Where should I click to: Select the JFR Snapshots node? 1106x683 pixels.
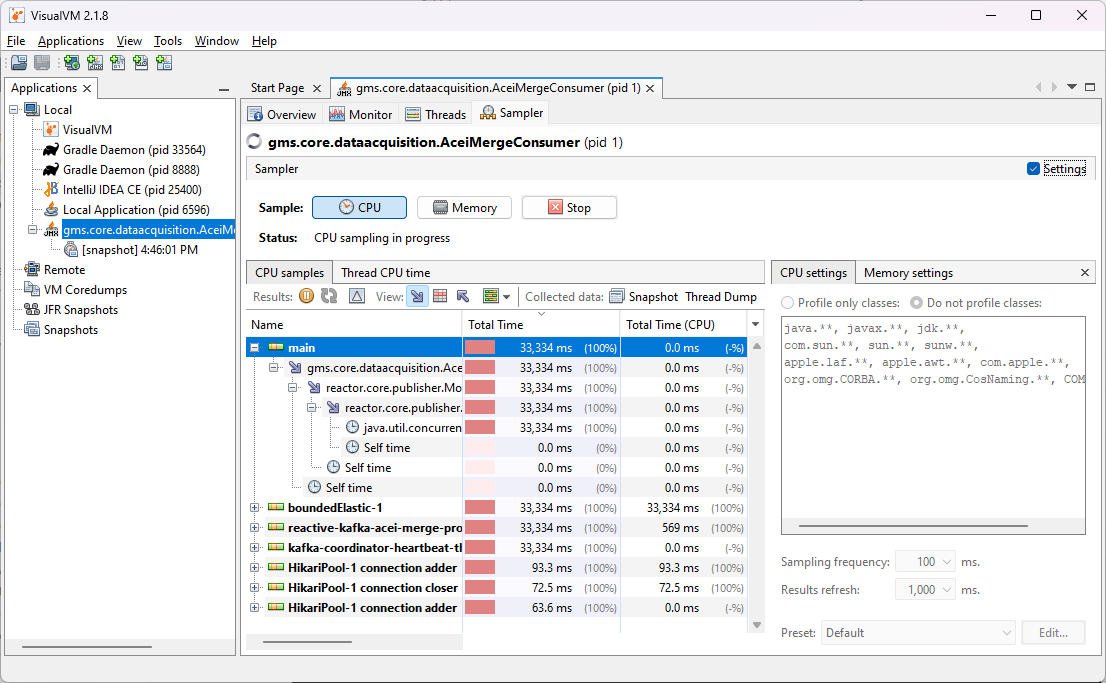pyautogui.click(x=80, y=310)
